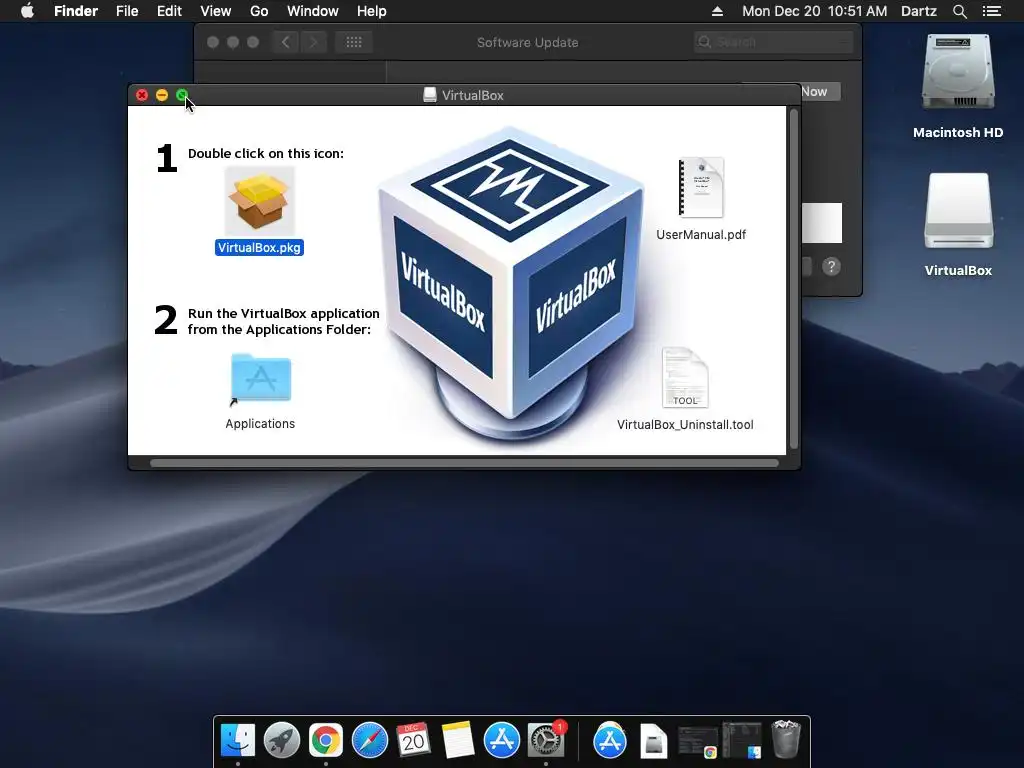
Task: Open Notes from the Dock
Action: tap(458, 741)
